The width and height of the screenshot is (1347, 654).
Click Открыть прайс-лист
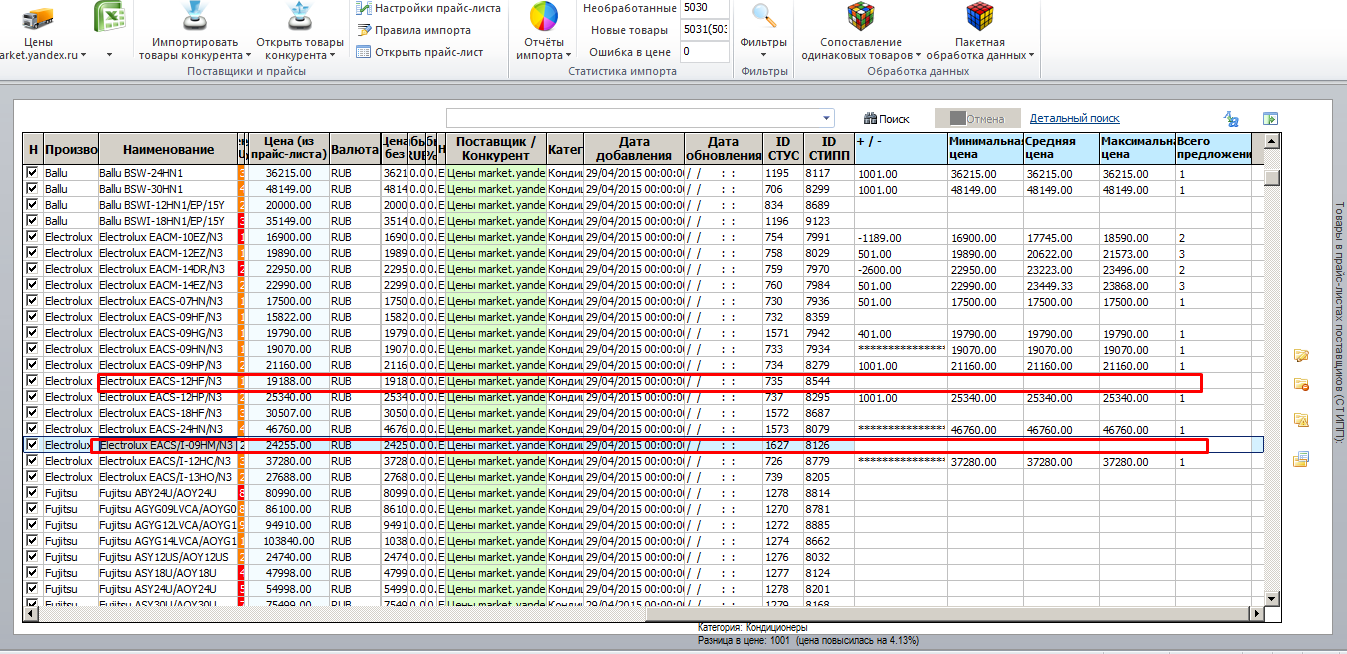tap(420, 52)
